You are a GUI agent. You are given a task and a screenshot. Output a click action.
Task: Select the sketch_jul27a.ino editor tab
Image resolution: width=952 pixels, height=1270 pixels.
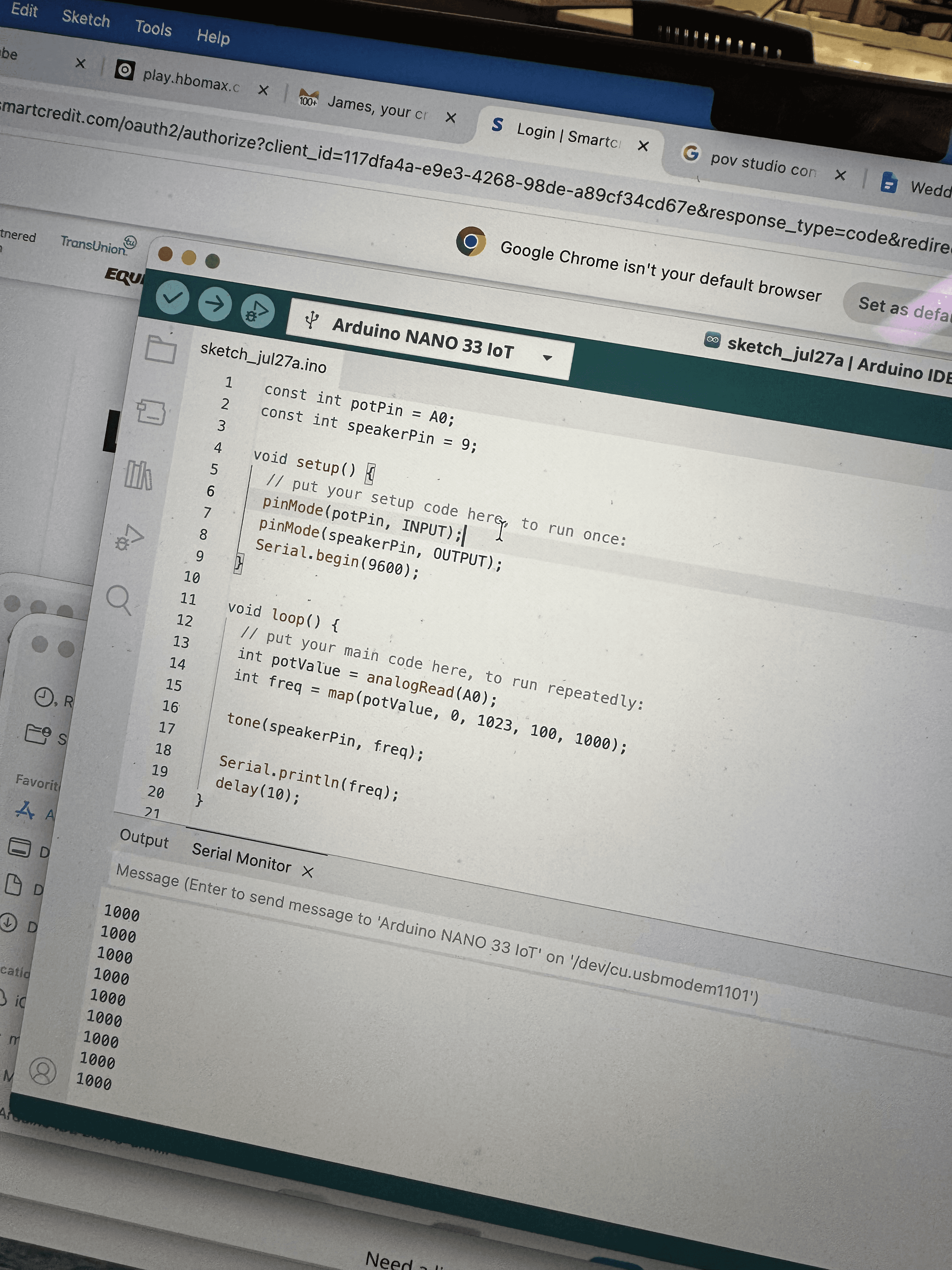[x=263, y=358]
